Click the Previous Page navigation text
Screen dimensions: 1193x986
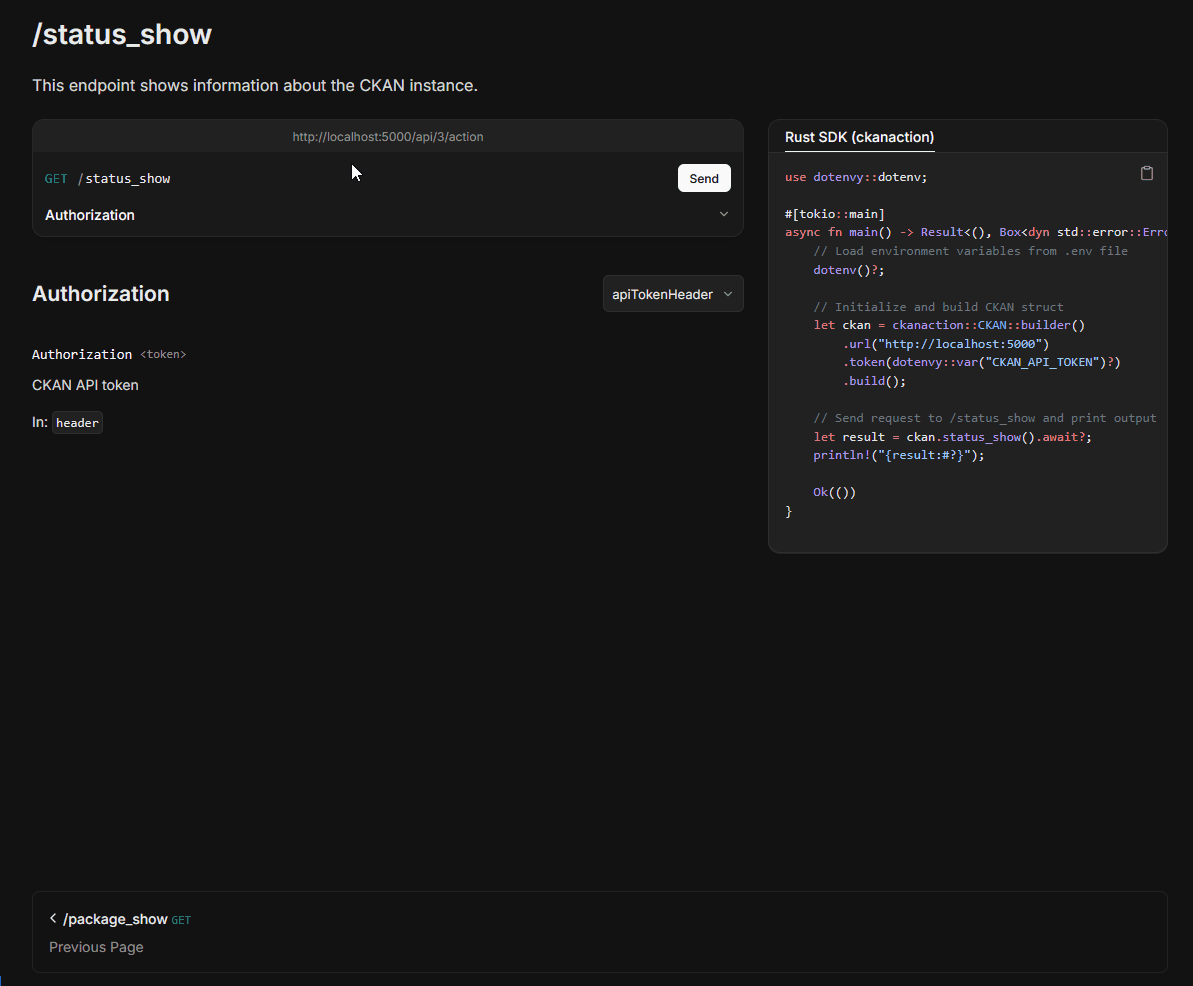click(96, 947)
